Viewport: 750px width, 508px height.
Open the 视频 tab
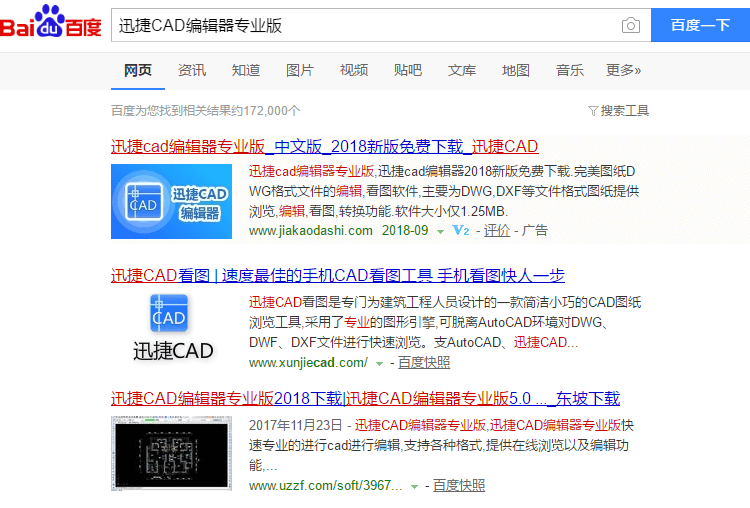coord(354,70)
